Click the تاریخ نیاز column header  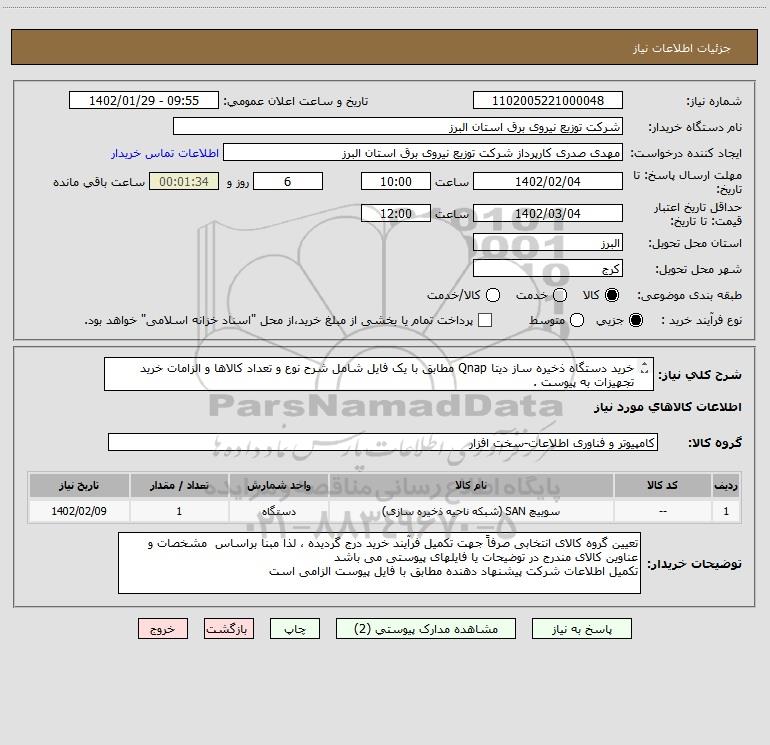[x=79, y=485]
